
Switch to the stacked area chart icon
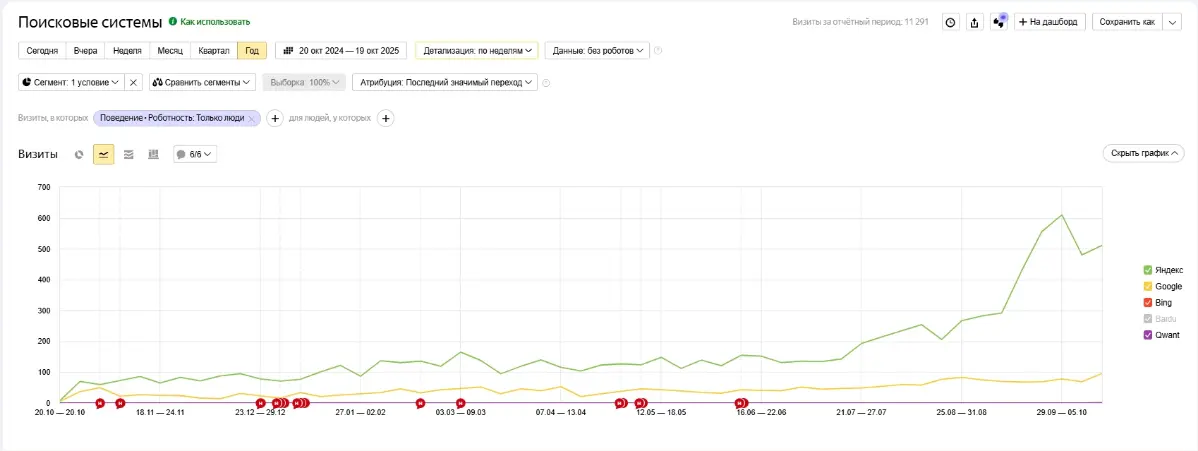(x=128, y=154)
